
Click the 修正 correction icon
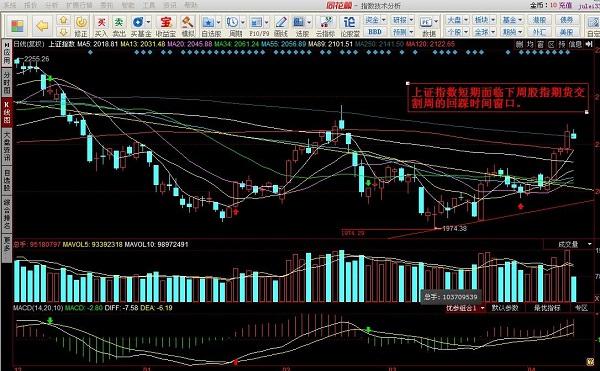81,26
